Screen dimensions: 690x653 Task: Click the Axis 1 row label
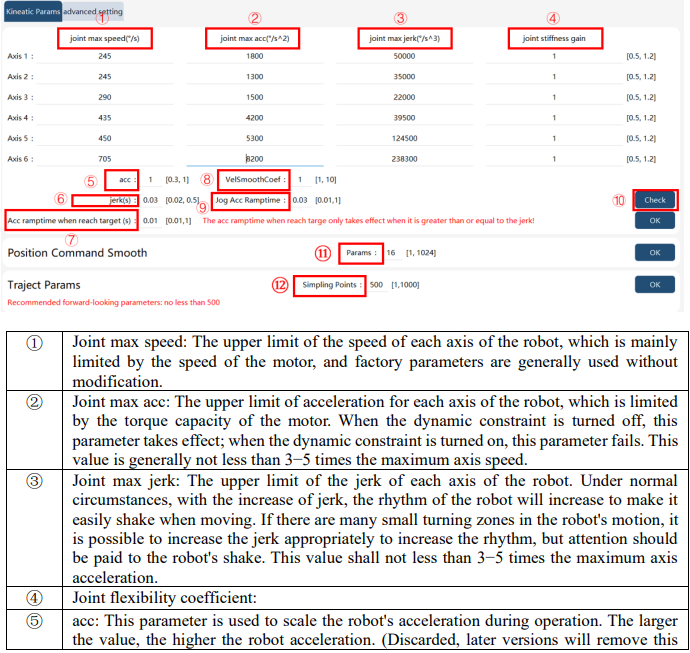pos(20,56)
